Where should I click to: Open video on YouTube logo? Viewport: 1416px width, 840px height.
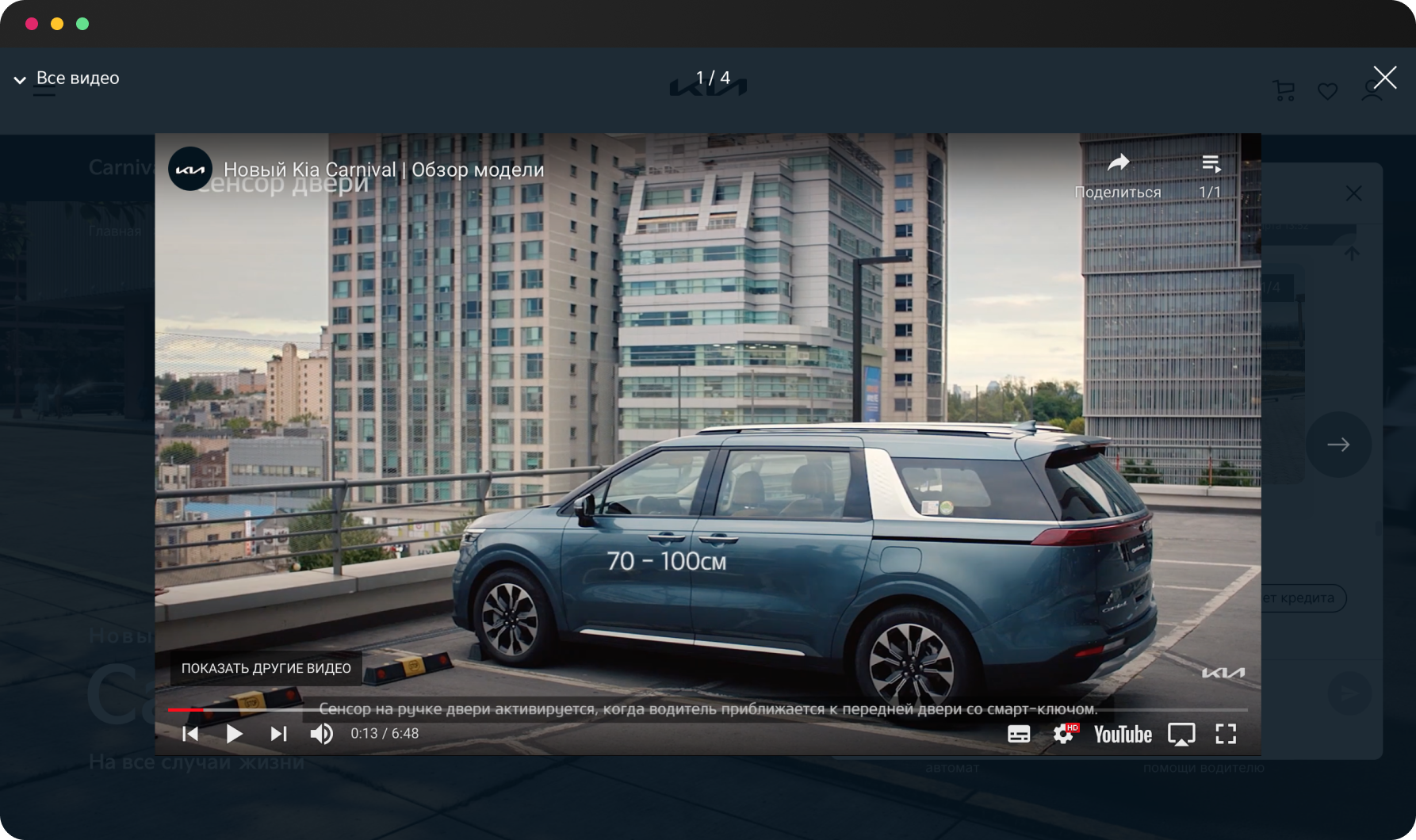point(1123,735)
